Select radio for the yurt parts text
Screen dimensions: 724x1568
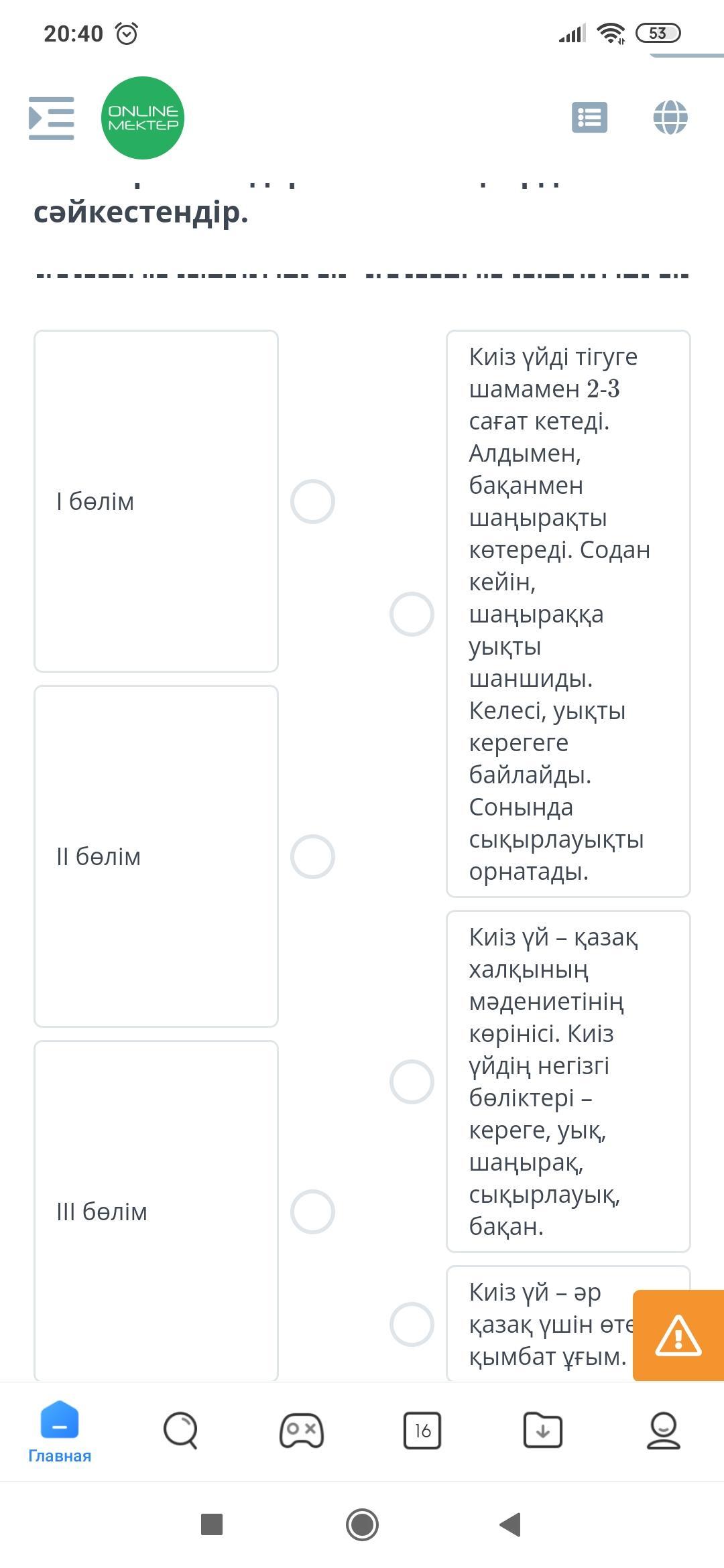[412, 1082]
